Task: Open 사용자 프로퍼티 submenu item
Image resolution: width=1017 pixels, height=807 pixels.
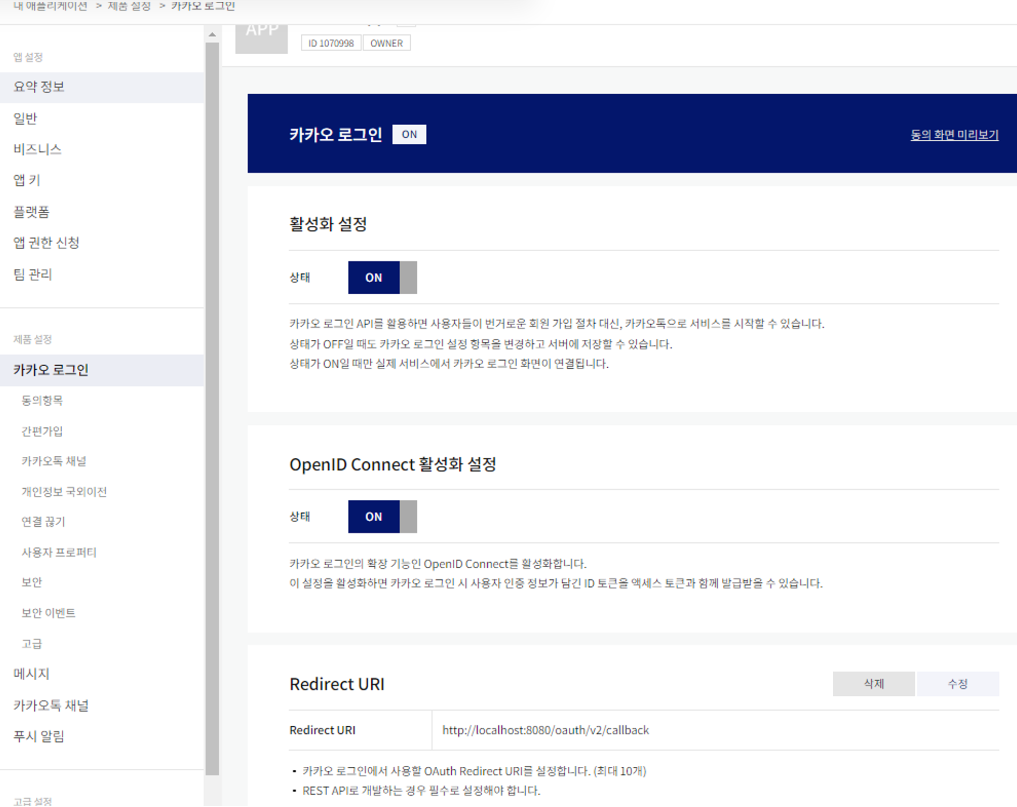Action: click(59, 552)
